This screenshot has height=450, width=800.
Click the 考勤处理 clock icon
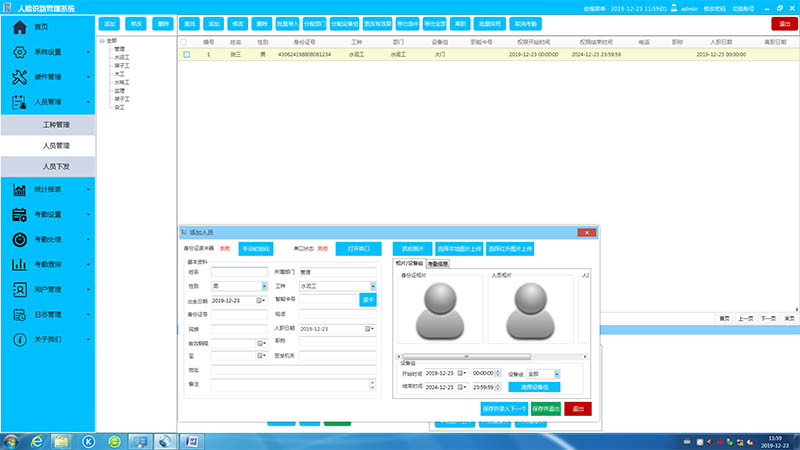click(19, 239)
